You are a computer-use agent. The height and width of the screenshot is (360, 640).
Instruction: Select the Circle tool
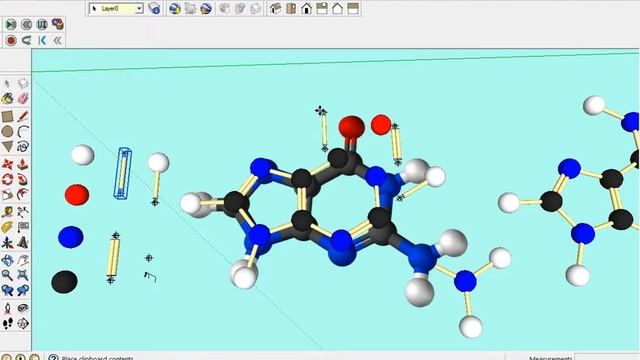(7, 131)
